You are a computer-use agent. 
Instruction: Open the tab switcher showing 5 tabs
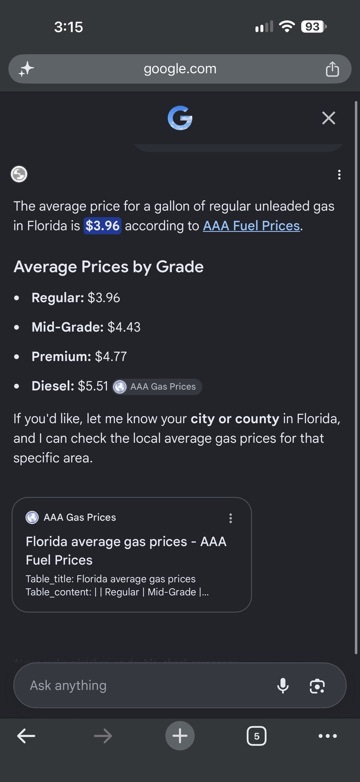pos(256,736)
